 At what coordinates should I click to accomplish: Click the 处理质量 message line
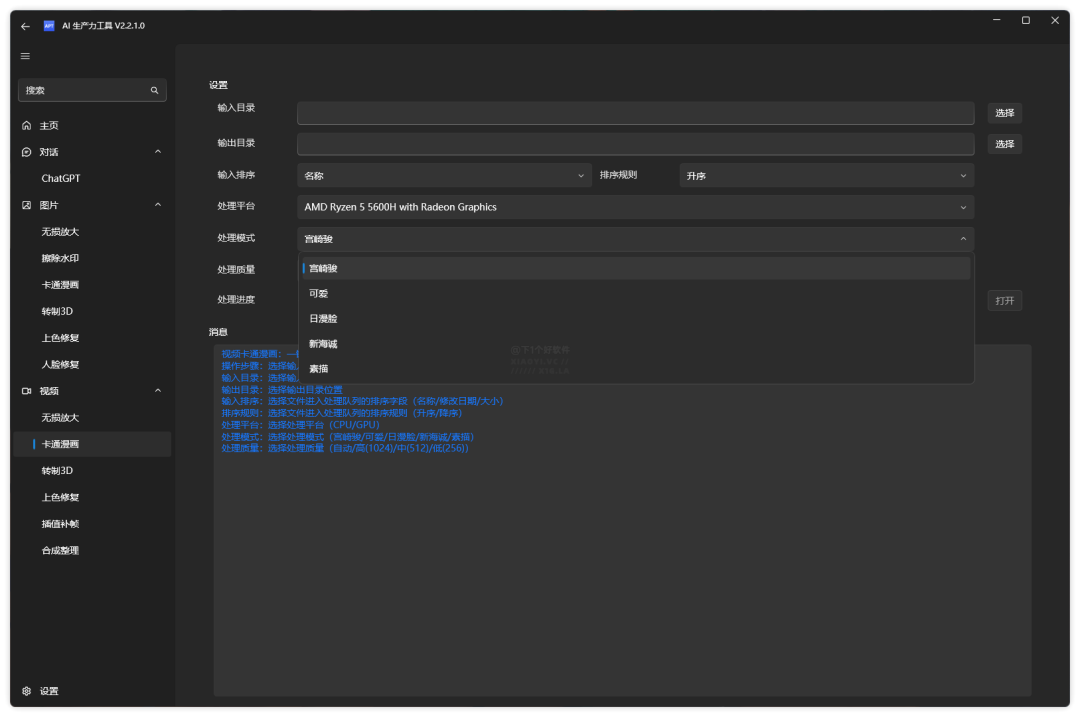tap(344, 448)
